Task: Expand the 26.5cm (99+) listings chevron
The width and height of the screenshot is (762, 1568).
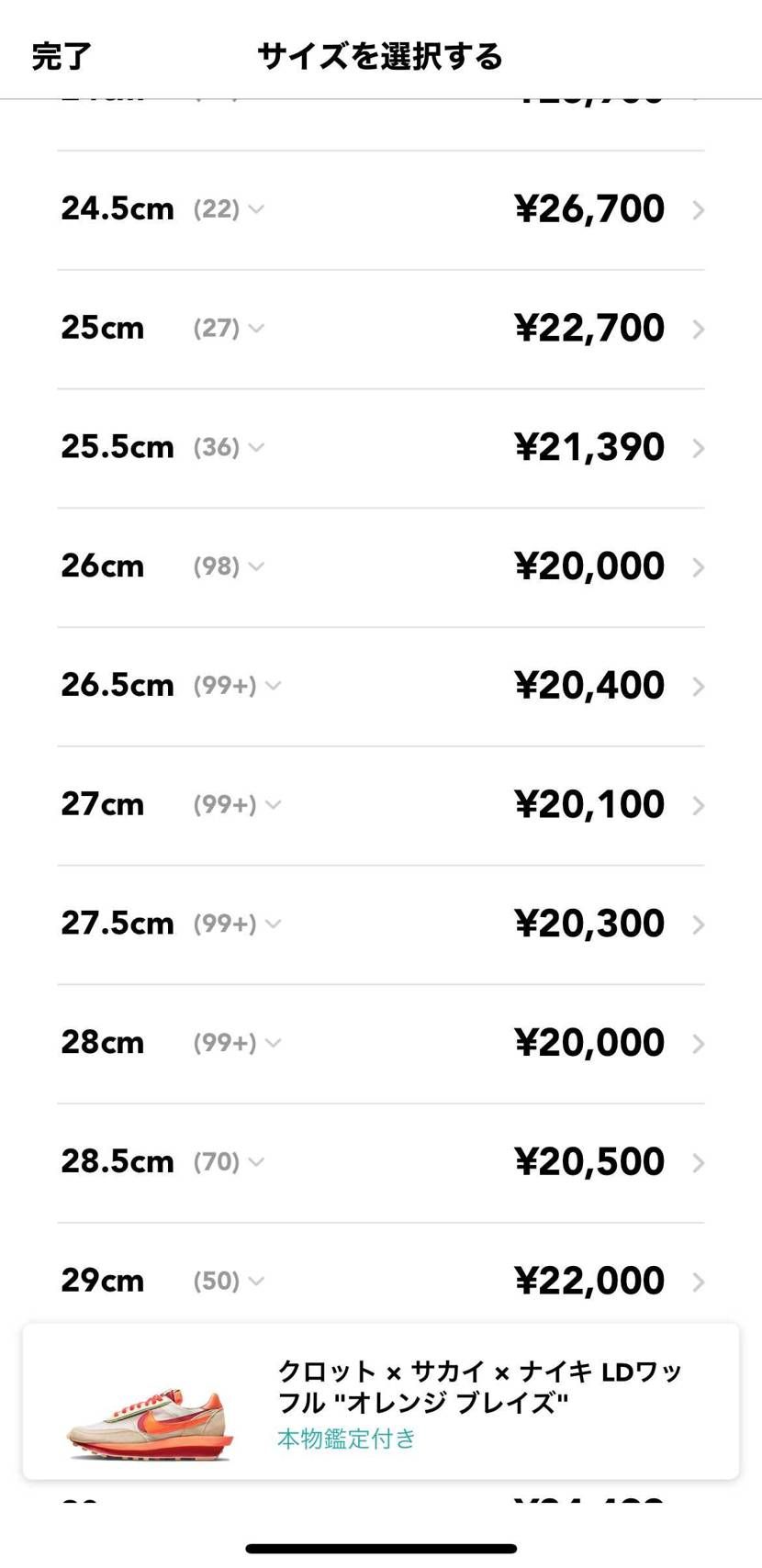Action: coord(273,686)
